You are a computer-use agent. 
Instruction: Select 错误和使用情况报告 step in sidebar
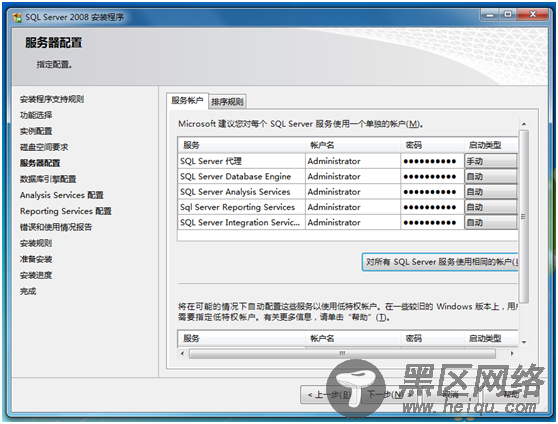56,227
